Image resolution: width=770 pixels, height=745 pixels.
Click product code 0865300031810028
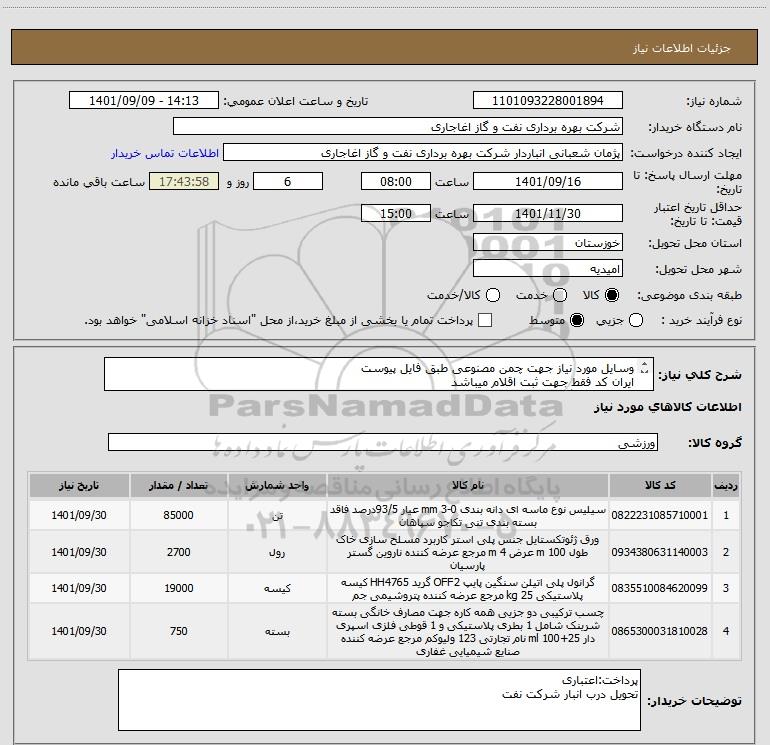tap(660, 631)
